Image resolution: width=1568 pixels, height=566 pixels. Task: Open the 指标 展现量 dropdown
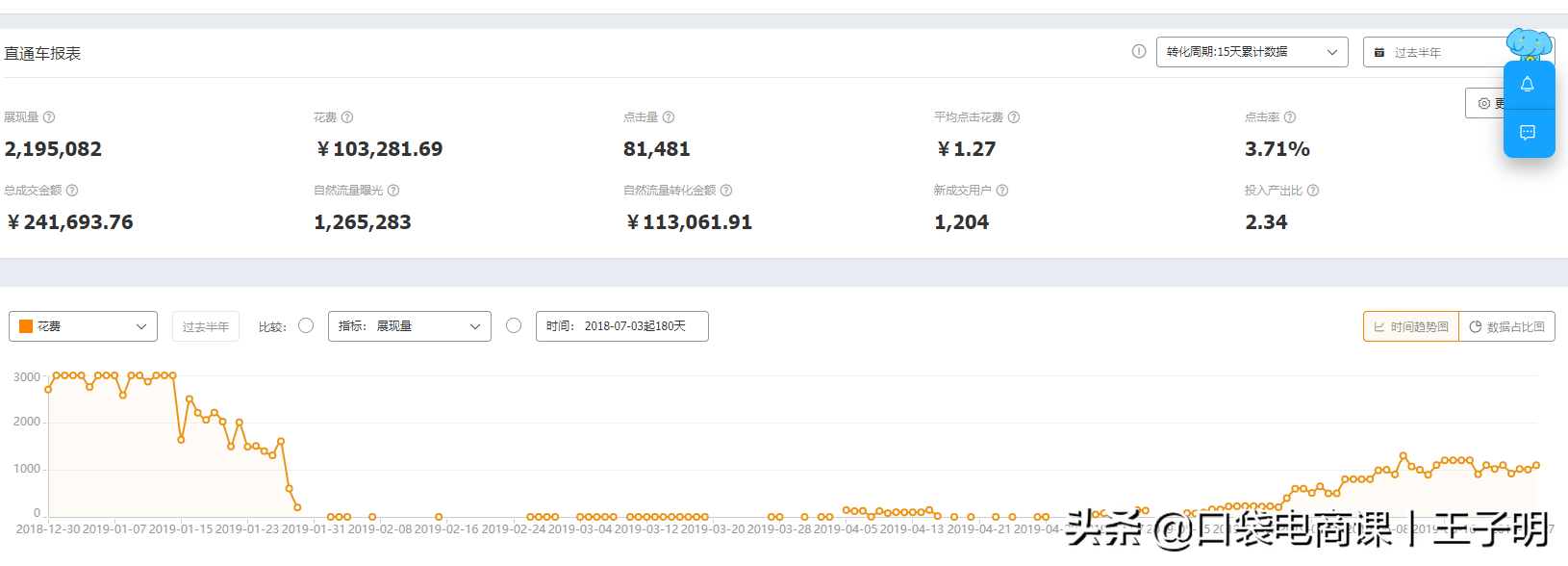pyautogui.click(x=410, y=326)
